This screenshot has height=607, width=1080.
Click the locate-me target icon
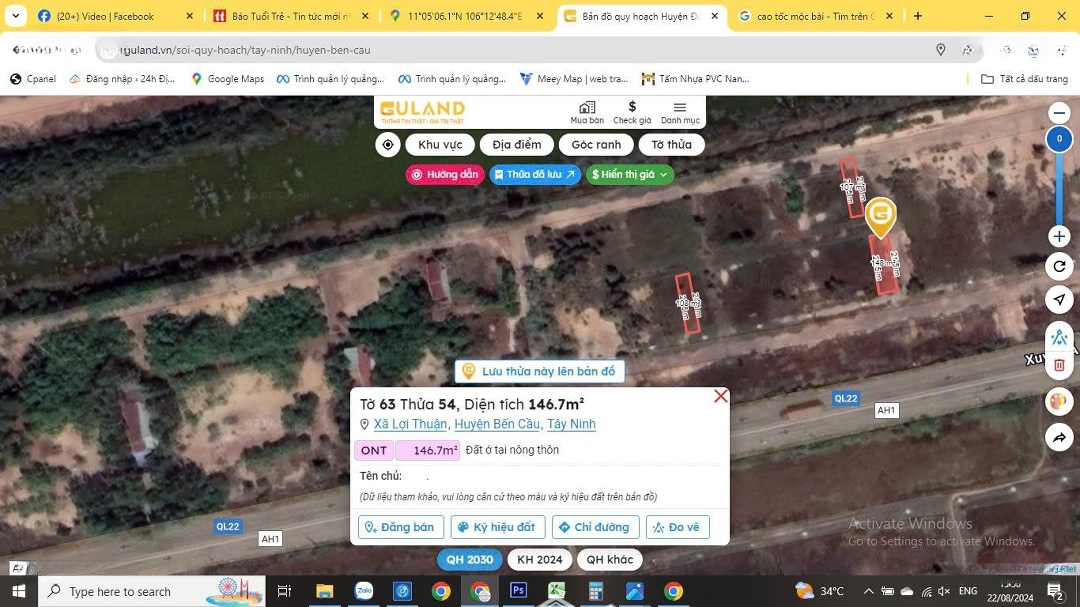[x=388, y=145]
